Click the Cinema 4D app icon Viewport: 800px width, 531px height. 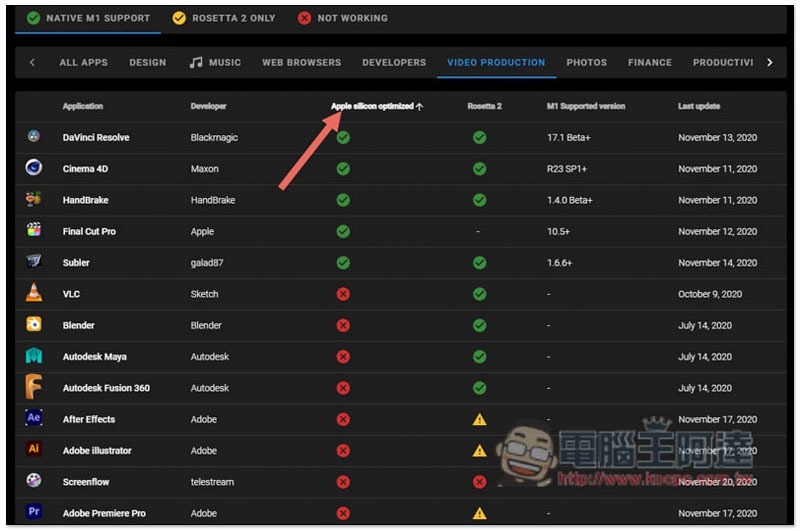coord(34,167)
